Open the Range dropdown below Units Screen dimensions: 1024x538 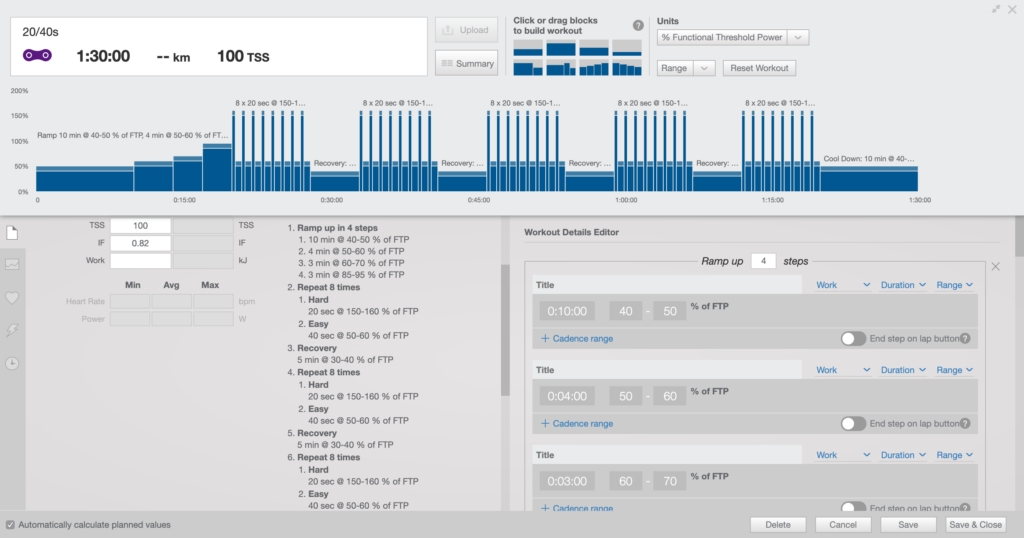pyautogui.click(x=686, y=68)
